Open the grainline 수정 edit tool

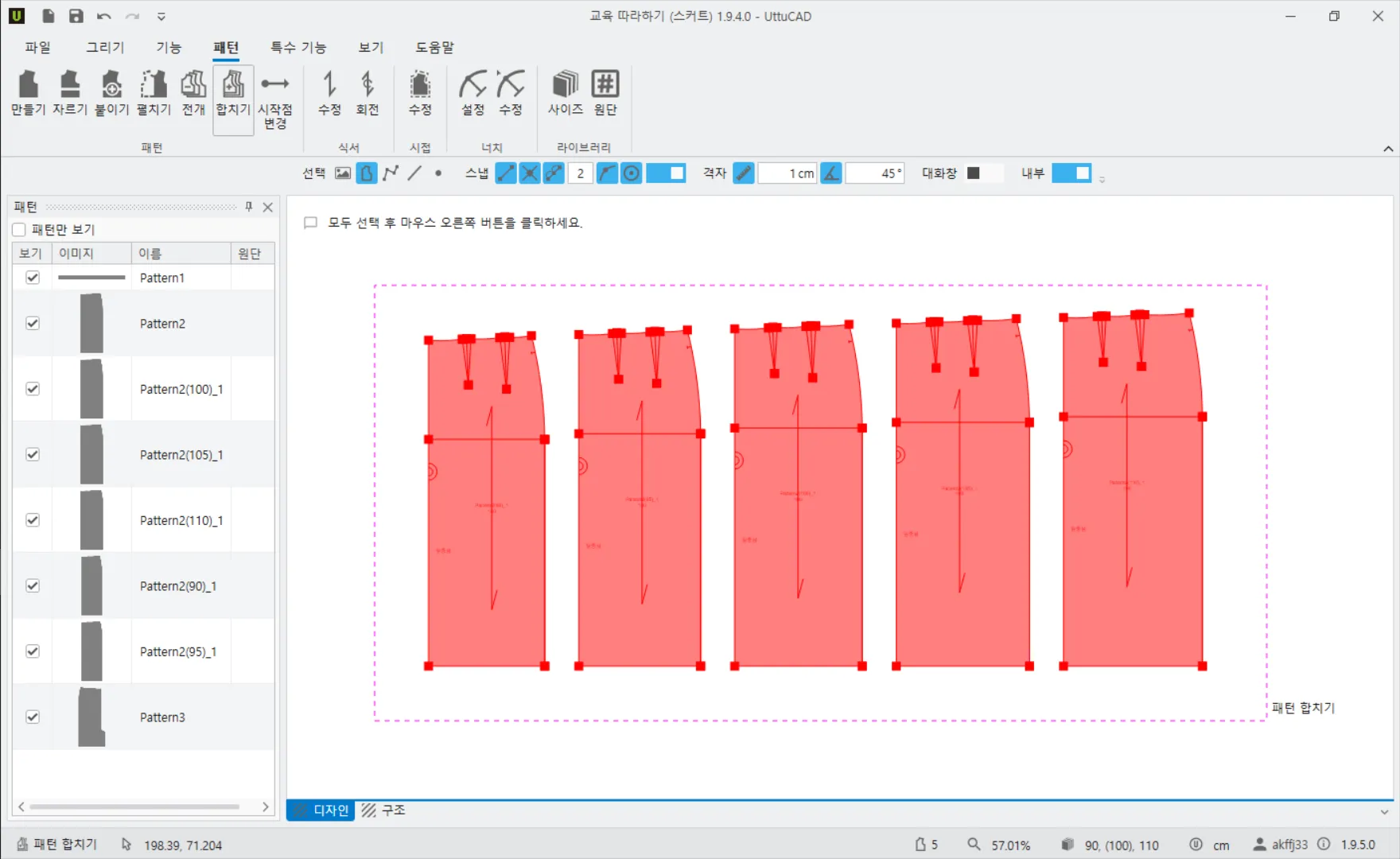pyautogui.click(x=329, y=93)
